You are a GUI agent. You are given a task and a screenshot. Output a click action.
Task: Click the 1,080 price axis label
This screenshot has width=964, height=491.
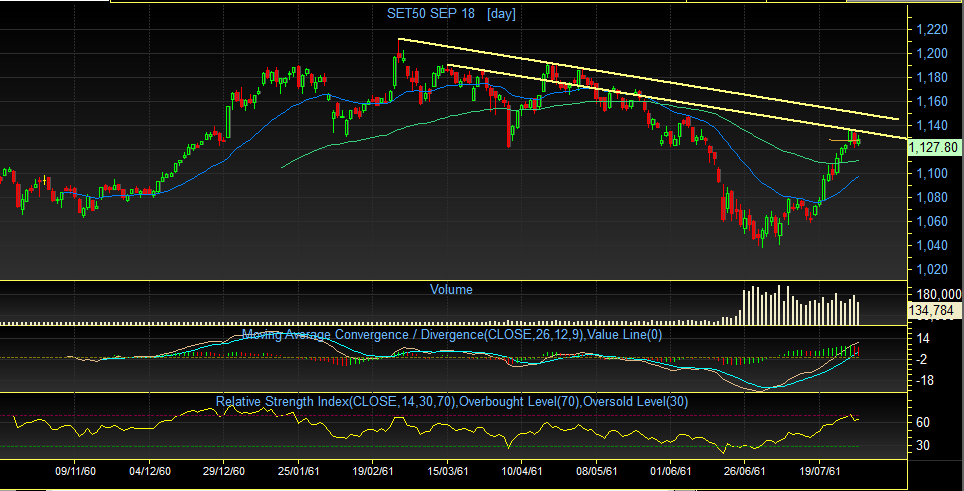pyautogui.click(x=930, y=197)
